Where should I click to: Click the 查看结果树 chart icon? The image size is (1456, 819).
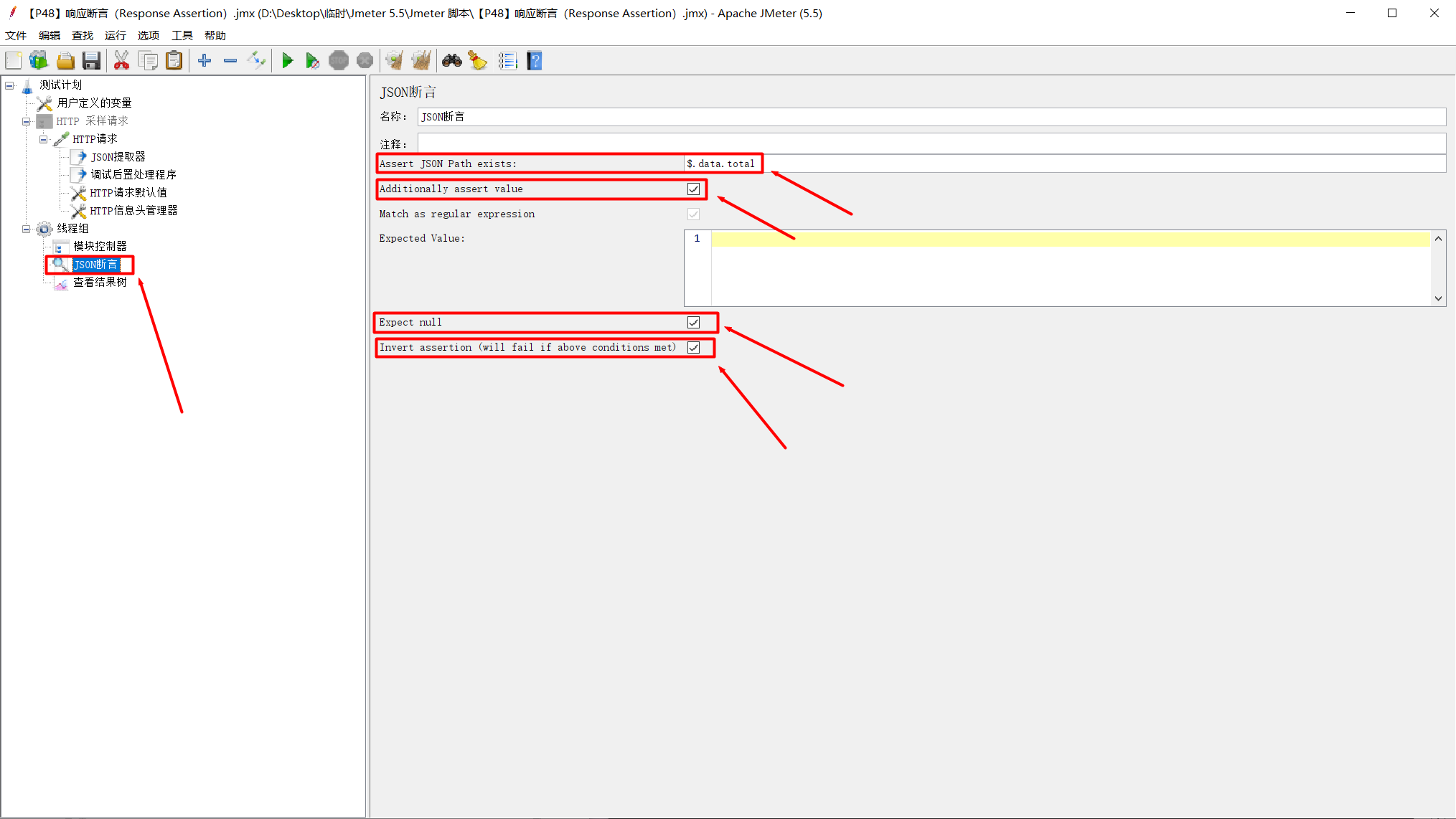click(62, 283)
